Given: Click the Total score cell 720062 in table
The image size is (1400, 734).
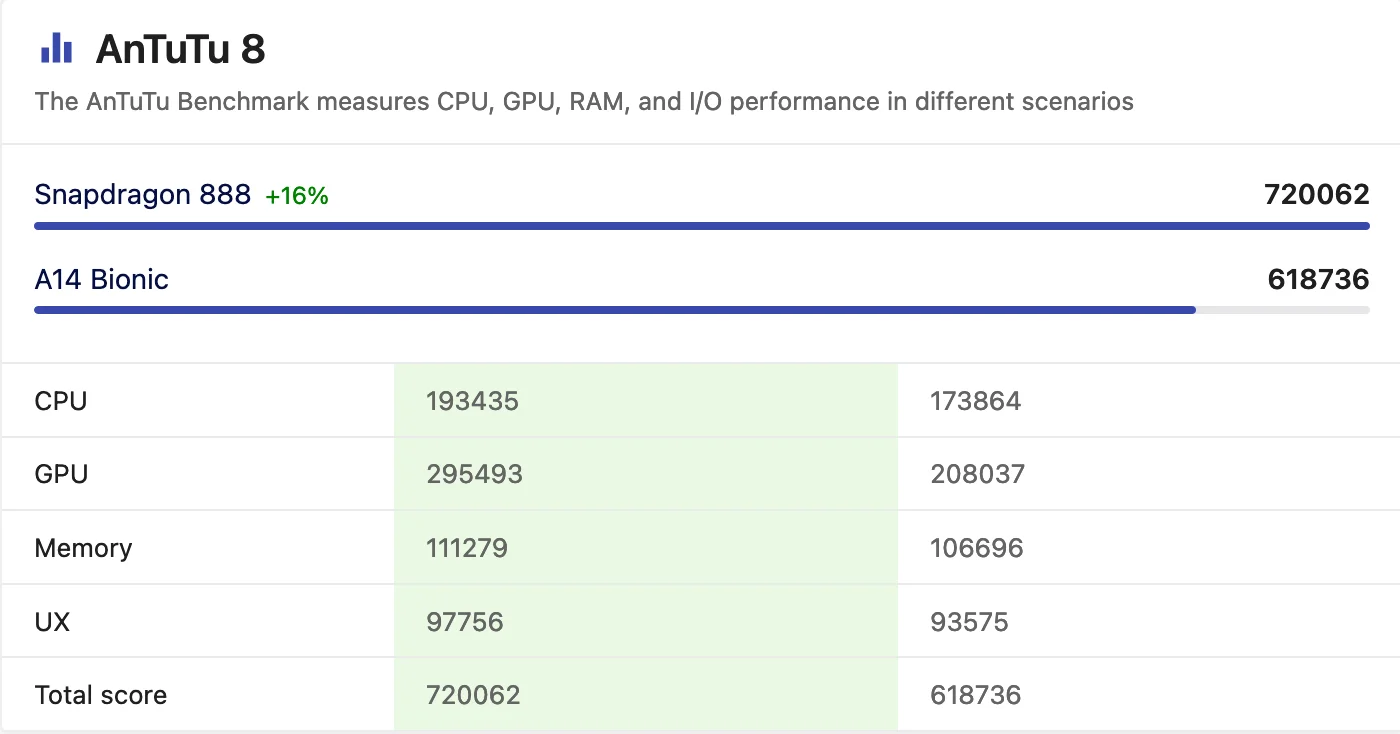Looking at the screenshot, I should click(x=474, y=695).
